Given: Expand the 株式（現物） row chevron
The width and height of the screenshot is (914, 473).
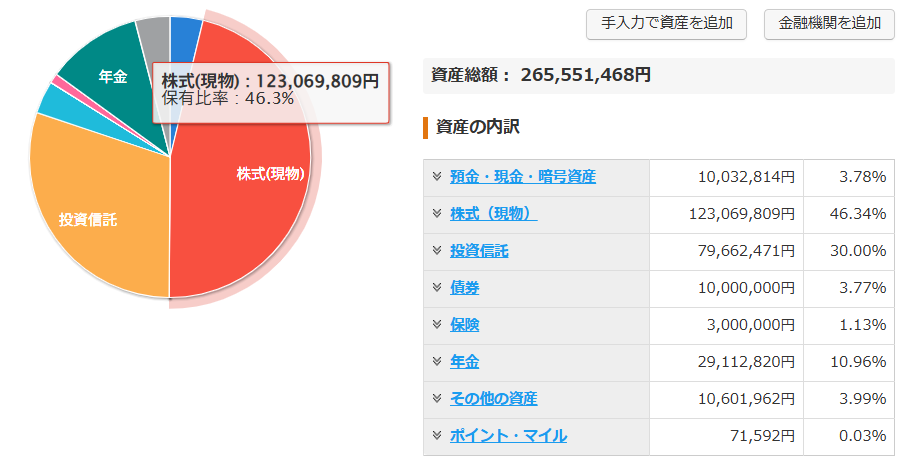Looking at the screenshot, I should (437, 214).
